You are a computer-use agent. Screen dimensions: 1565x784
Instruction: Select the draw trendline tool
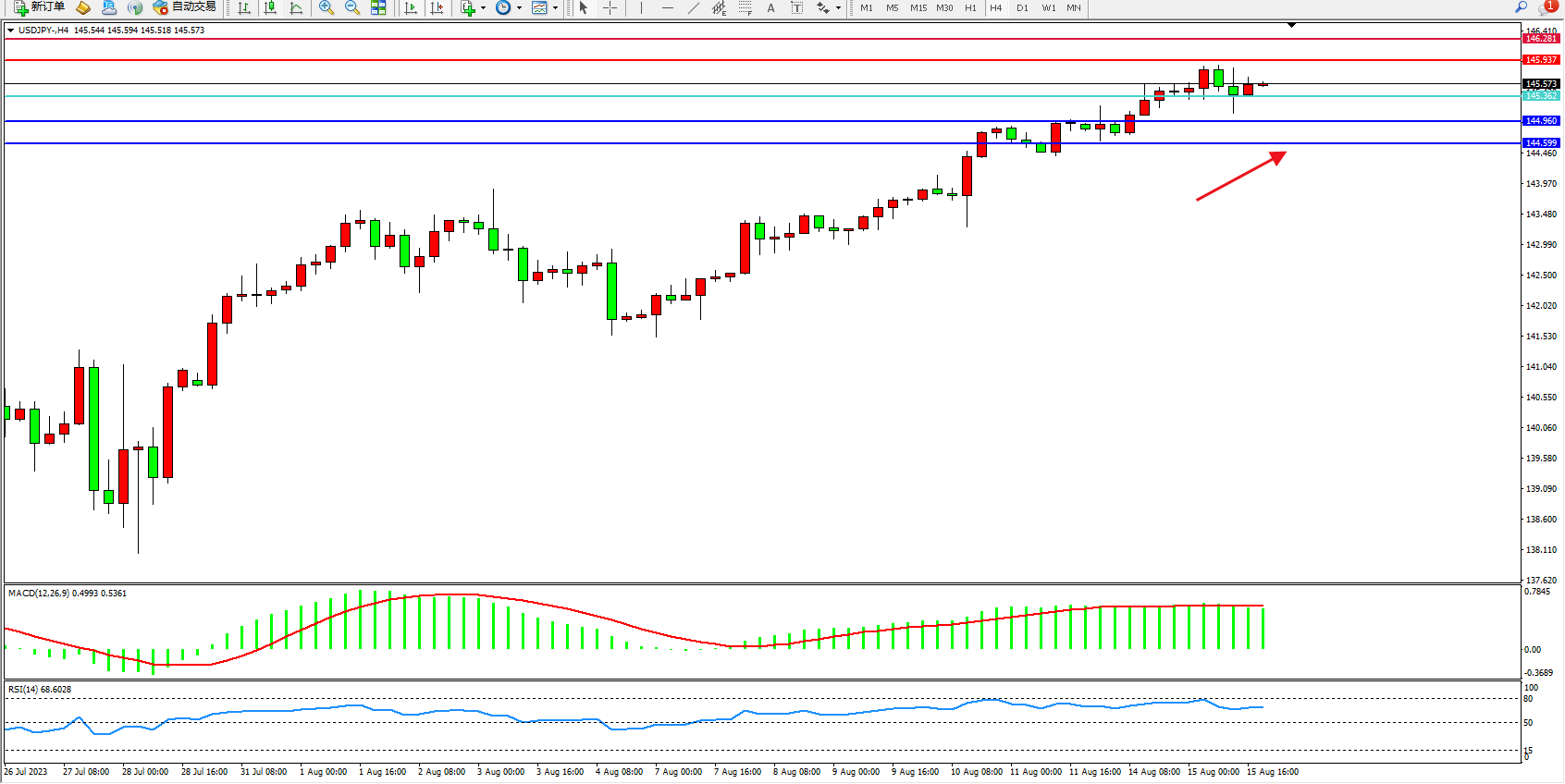coord(694,7)
